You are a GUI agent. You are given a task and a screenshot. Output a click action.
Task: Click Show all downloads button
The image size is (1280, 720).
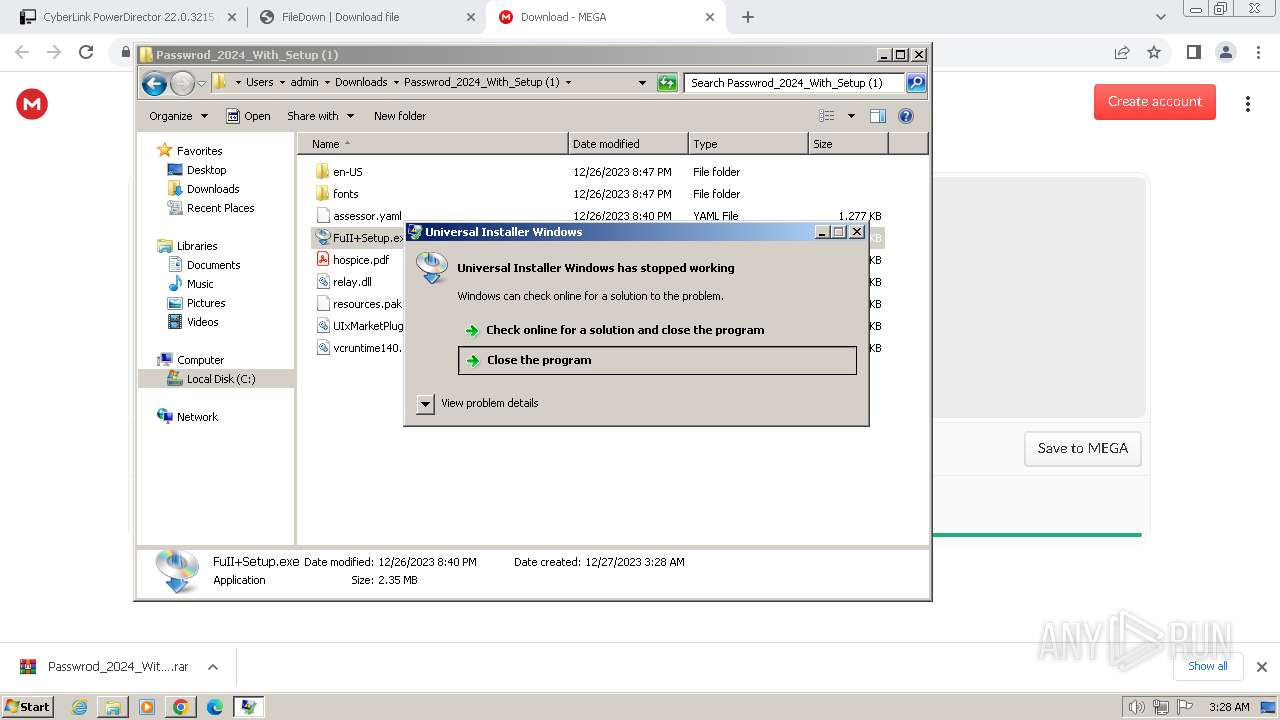(1207, 666)
